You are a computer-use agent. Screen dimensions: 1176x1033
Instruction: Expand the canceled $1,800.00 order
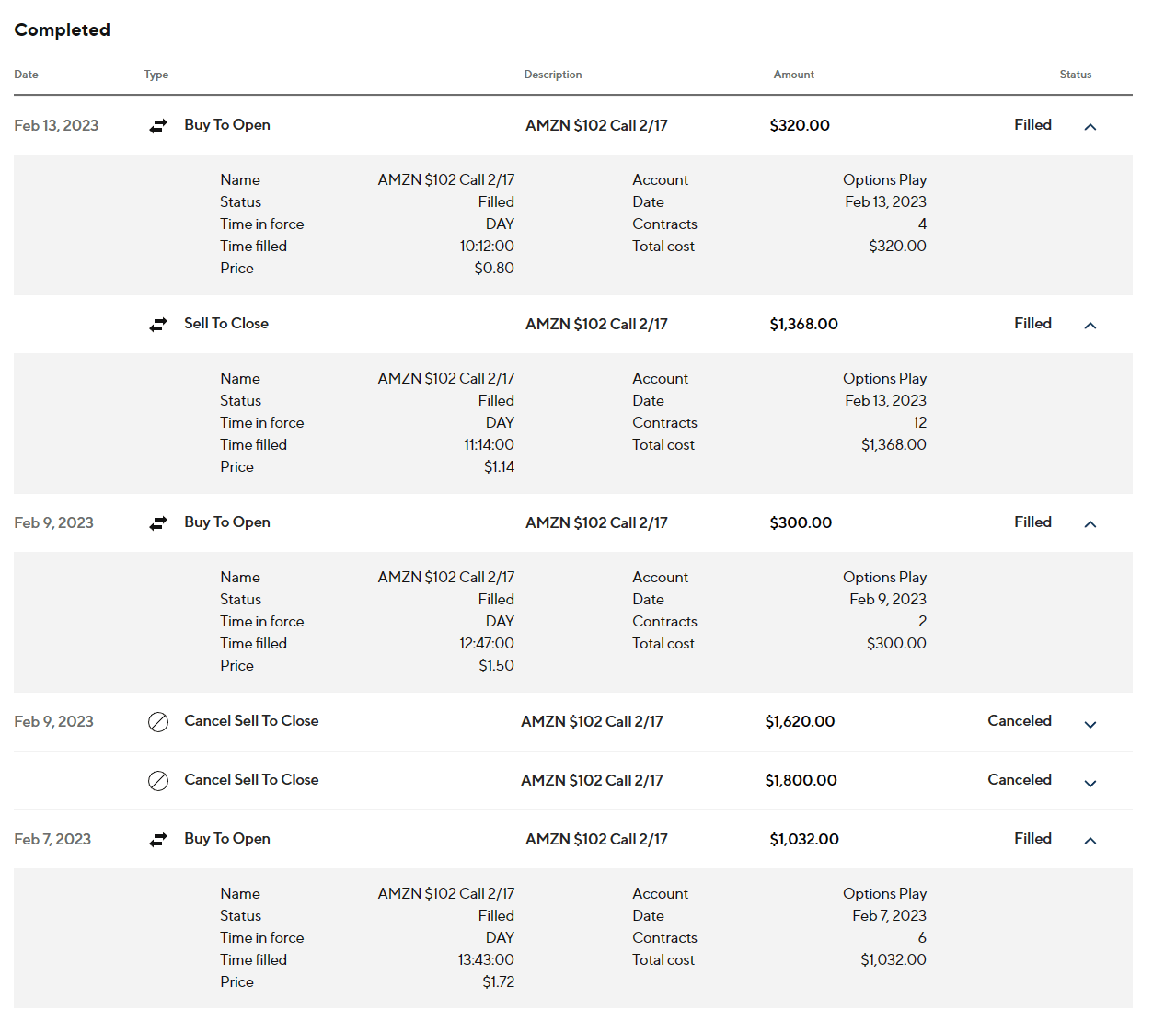click(1090, 784)
